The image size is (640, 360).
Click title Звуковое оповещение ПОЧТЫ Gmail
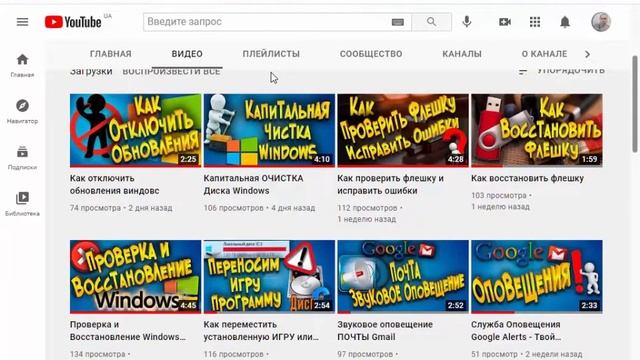coord(385,331)
